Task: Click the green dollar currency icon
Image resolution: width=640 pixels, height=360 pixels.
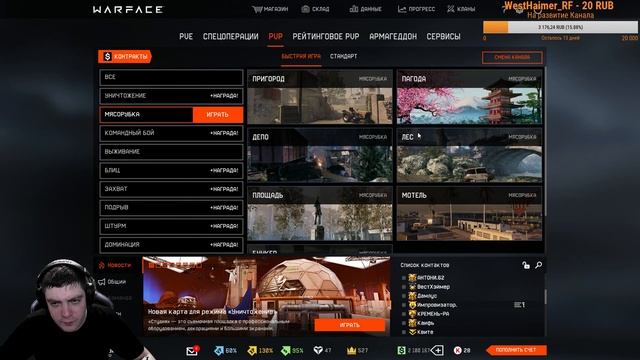Action: tap(402, 350)
